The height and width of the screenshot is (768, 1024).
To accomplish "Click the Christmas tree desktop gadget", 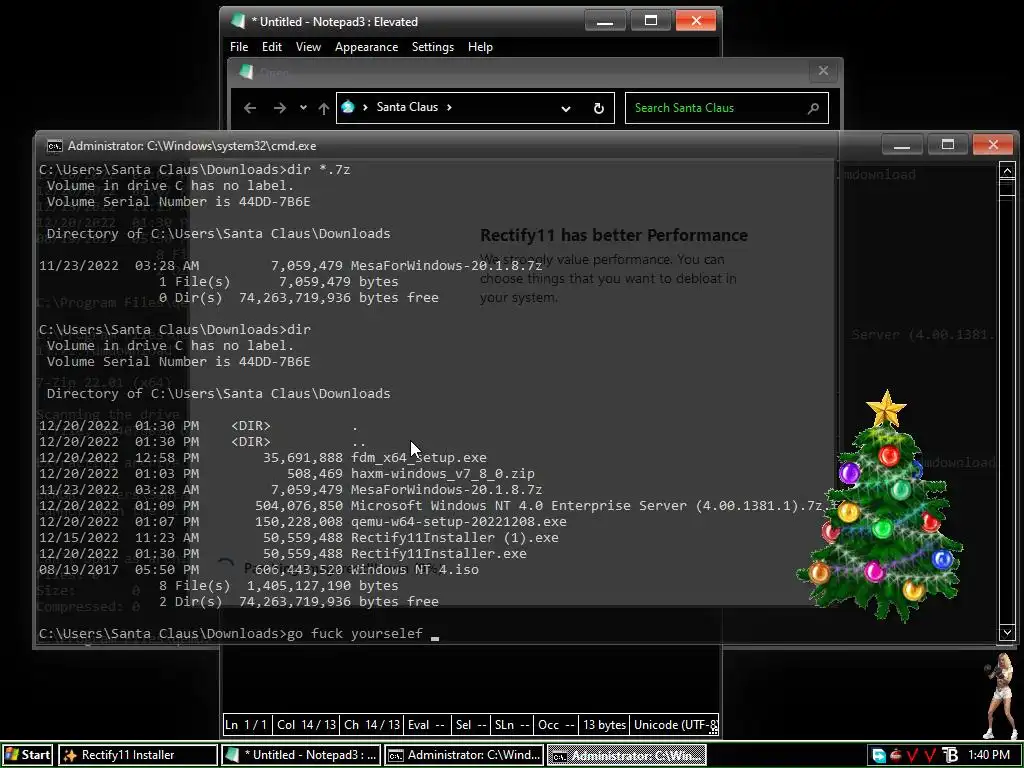I will coord(880,507).
